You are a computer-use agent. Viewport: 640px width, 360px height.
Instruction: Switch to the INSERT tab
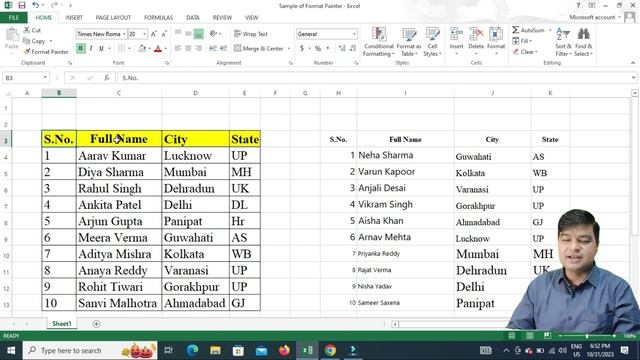click(x=74, y=18)
